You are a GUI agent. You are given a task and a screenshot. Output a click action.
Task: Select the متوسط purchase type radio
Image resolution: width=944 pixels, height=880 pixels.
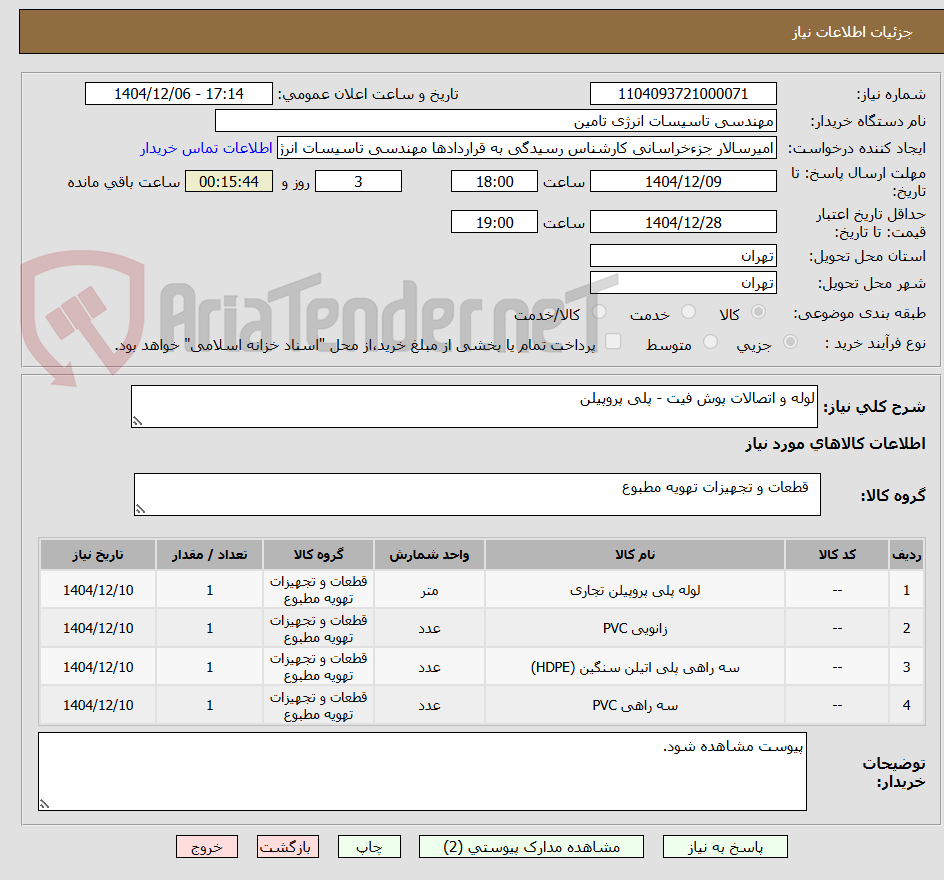710,342
